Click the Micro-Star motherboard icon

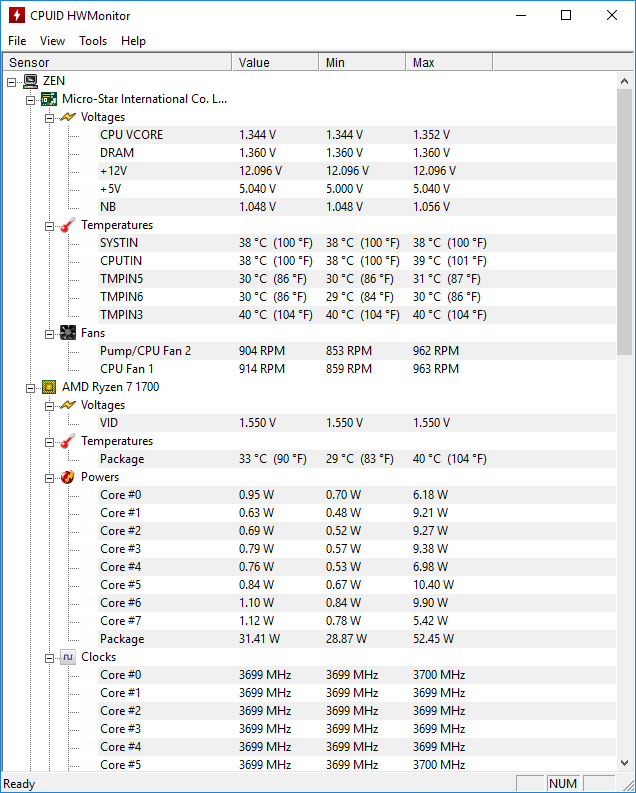click(x=49, y=99)
